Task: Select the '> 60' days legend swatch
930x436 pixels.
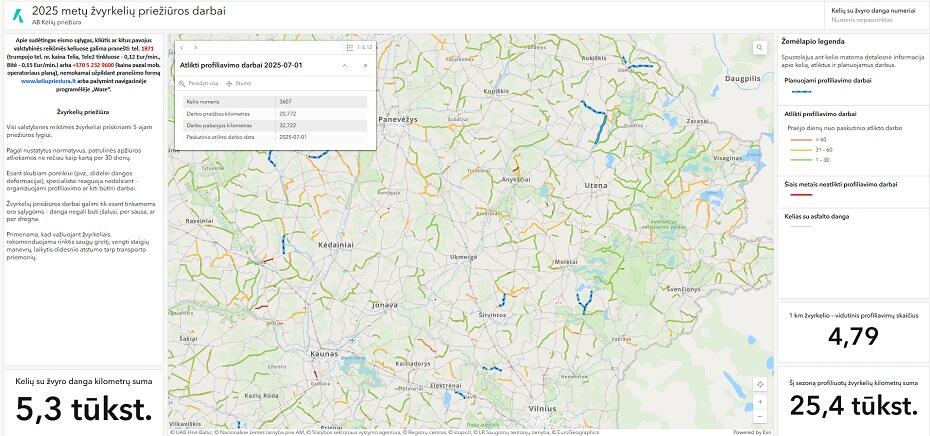Action: tap(801, 139)
